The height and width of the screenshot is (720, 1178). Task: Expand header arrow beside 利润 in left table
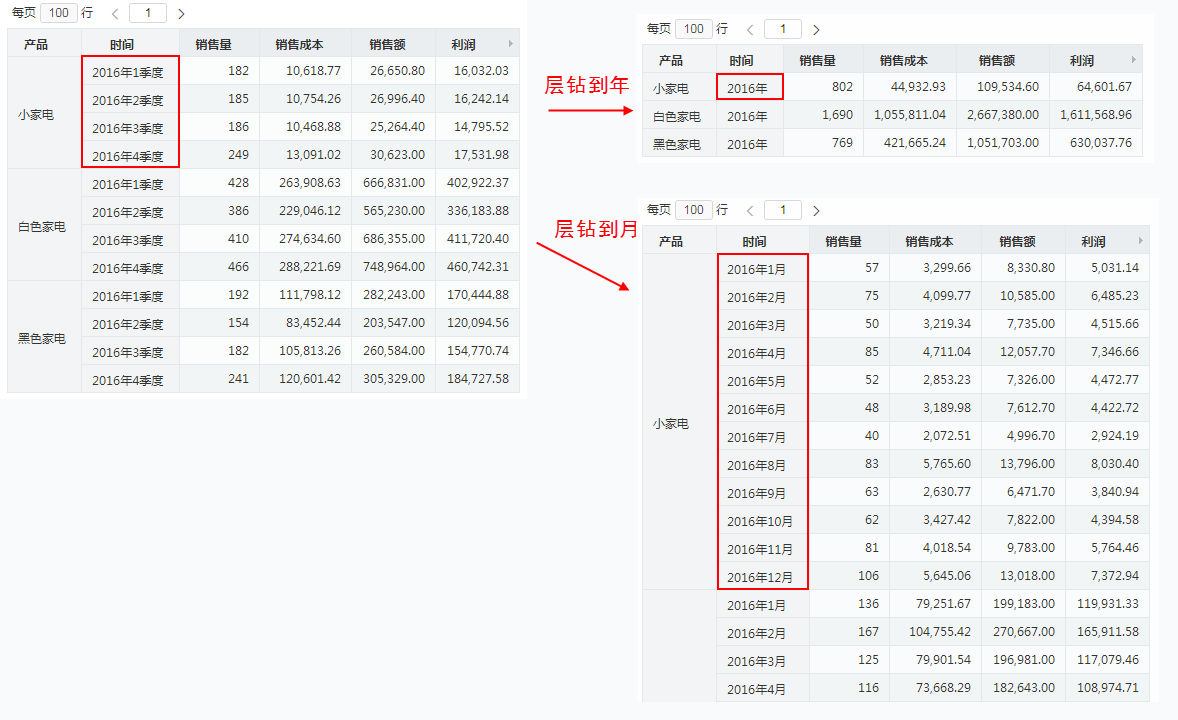(x=511, y=44)
